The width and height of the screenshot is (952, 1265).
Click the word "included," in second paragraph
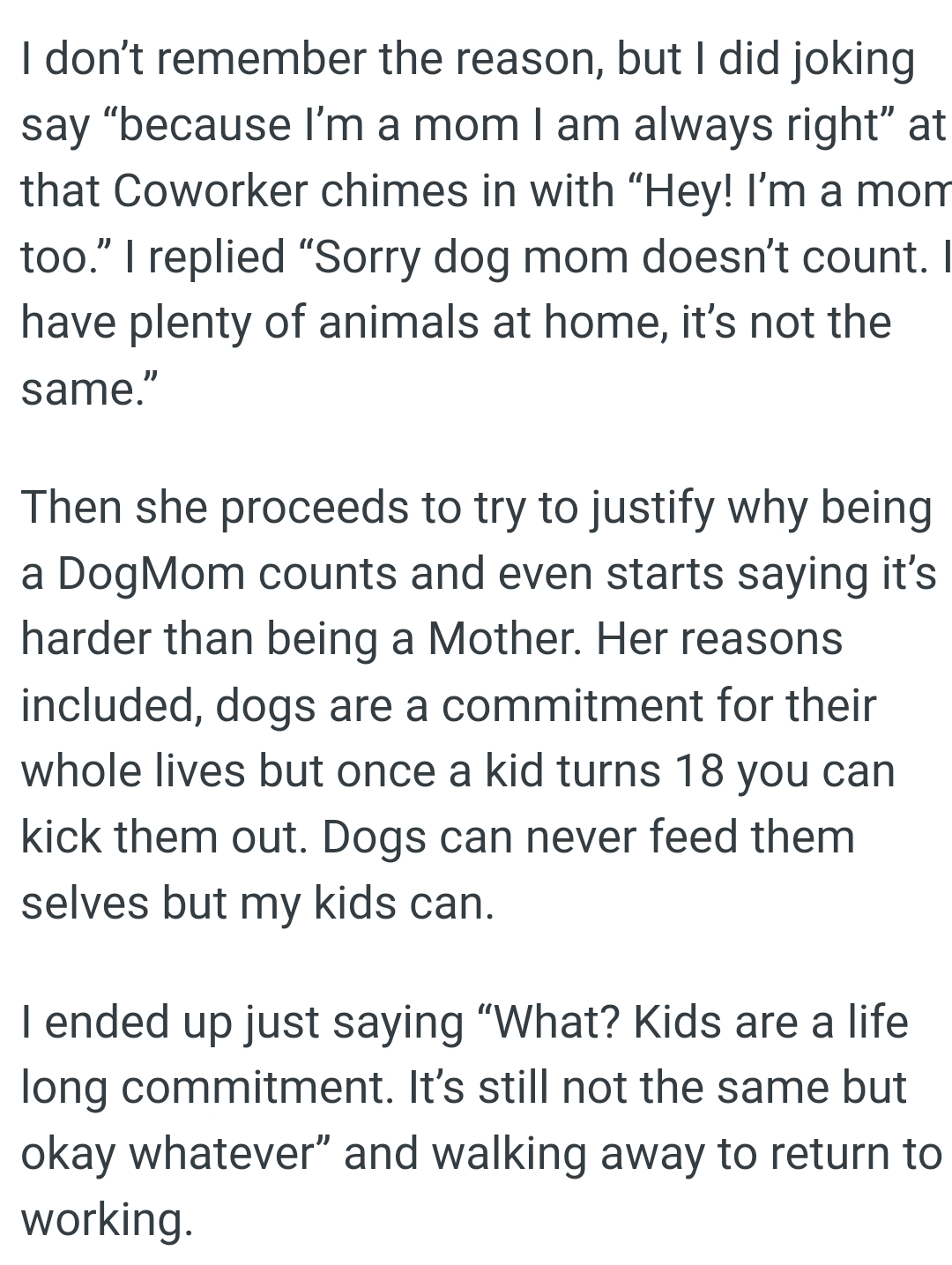pyautogui.click(x=109, y=705)
